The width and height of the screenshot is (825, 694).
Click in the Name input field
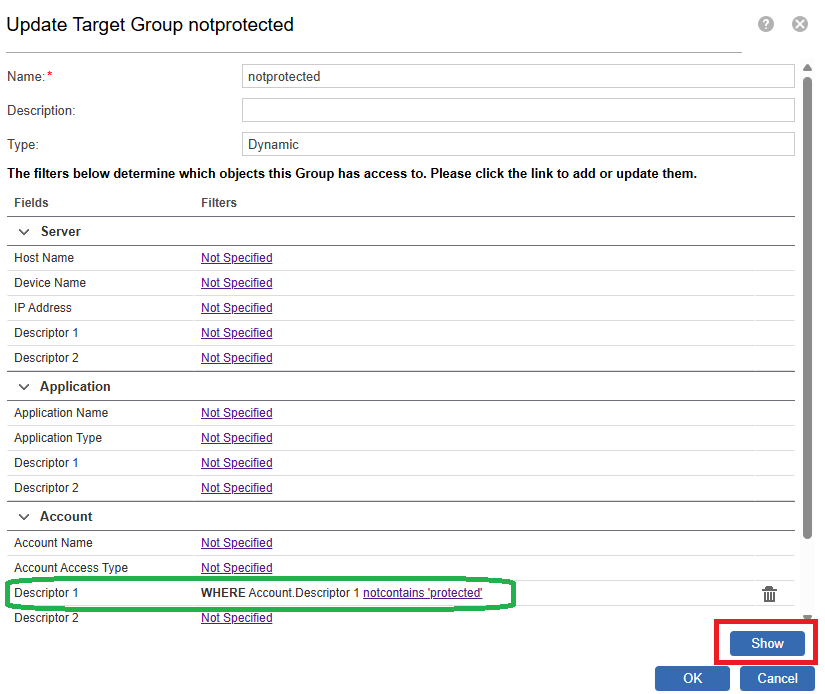point(518,76)
